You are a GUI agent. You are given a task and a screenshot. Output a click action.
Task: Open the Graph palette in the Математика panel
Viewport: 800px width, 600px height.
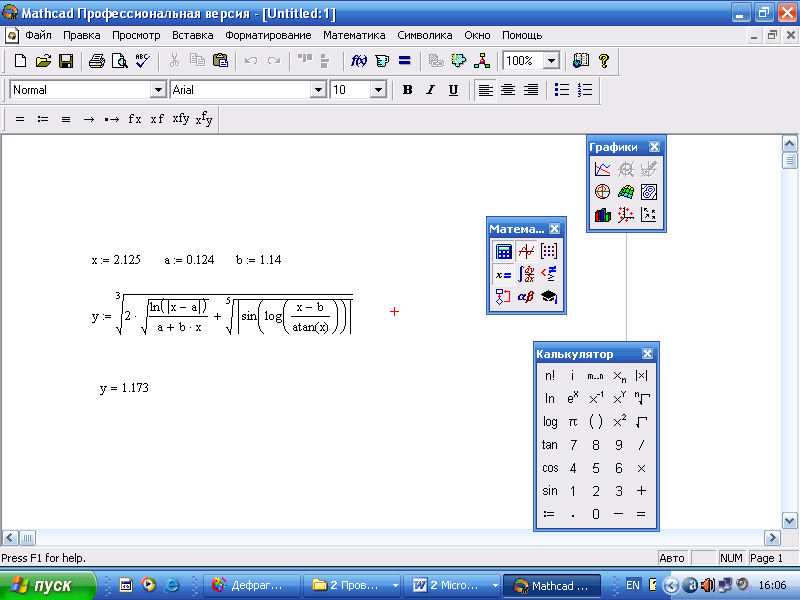[526, 251]
